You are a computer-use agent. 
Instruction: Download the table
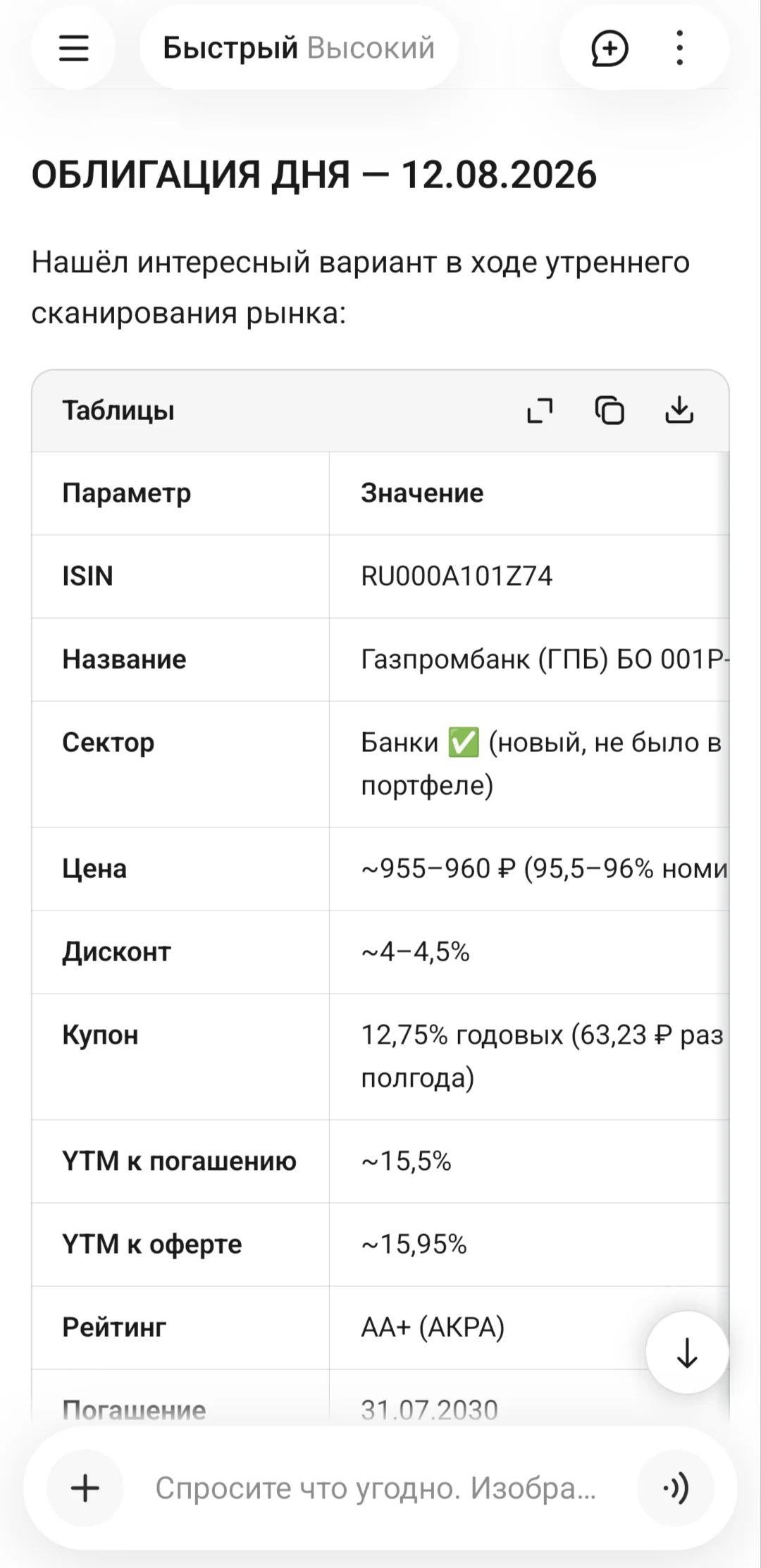(679, 410)
